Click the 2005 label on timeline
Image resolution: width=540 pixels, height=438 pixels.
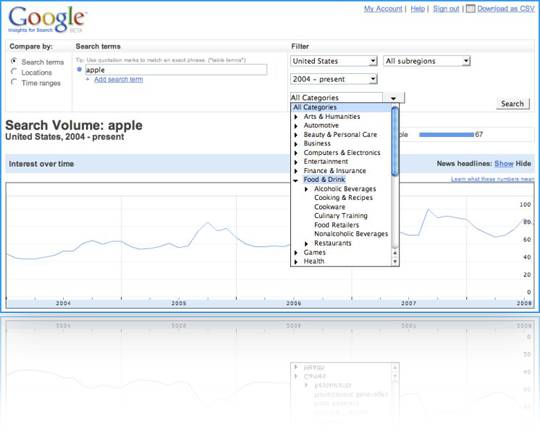[x=179, y=303]
